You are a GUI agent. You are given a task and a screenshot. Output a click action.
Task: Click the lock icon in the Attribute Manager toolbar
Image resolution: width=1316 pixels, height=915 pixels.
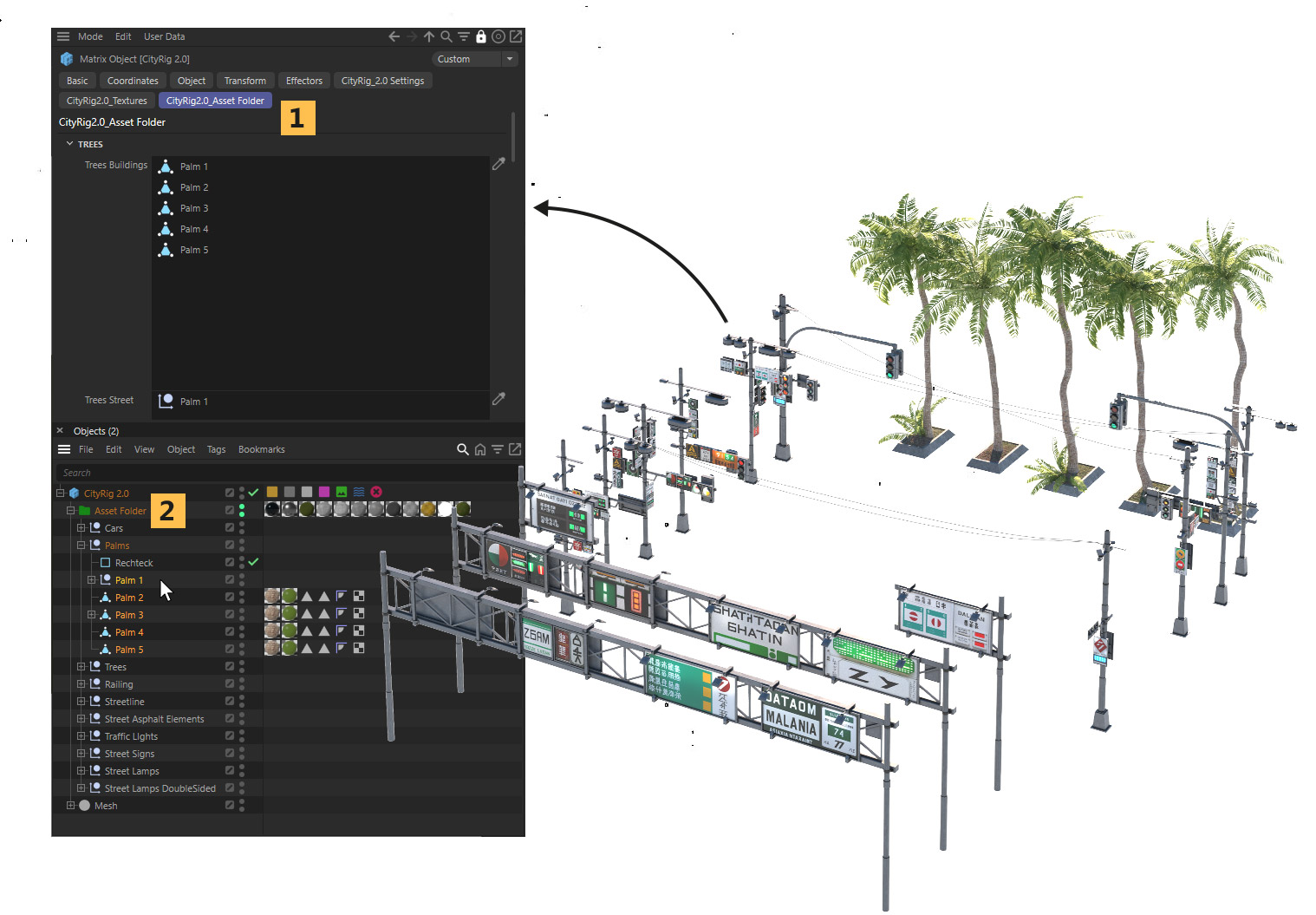point(480,36)
